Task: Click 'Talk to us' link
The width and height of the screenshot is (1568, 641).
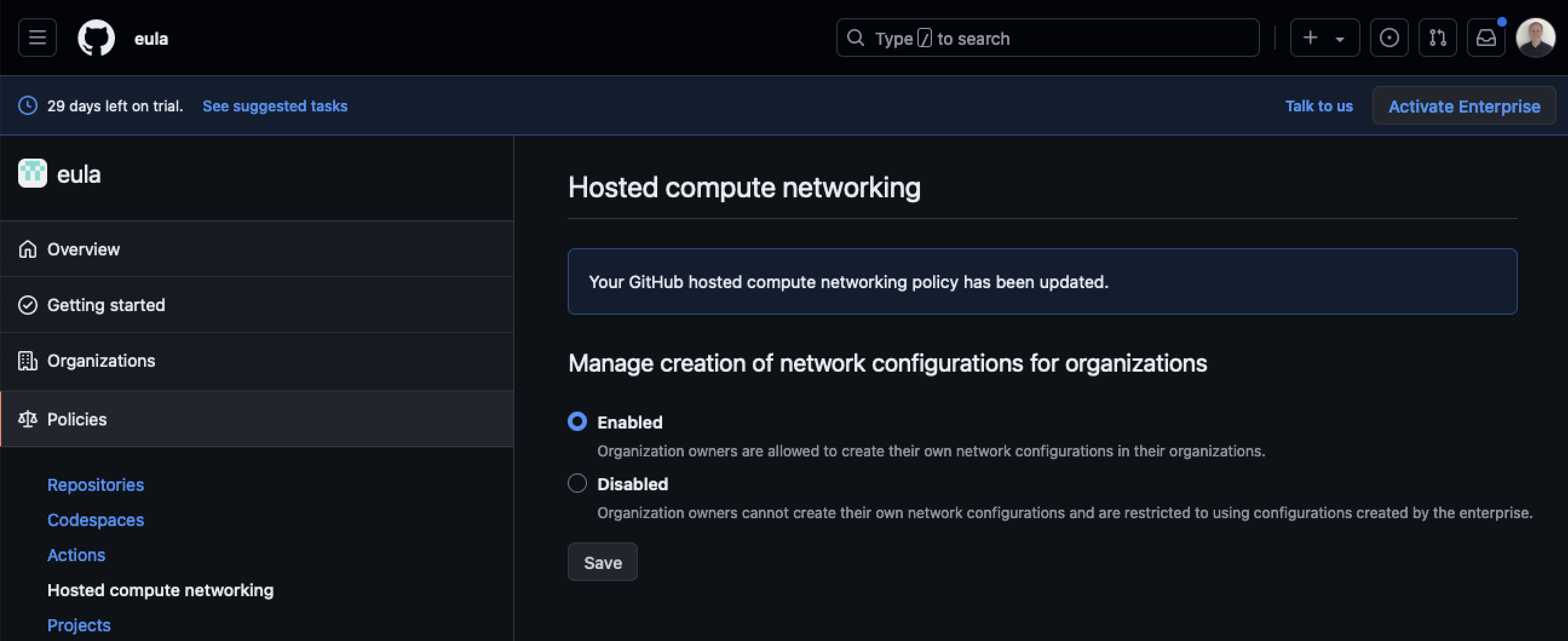Action: [1319, 106]
